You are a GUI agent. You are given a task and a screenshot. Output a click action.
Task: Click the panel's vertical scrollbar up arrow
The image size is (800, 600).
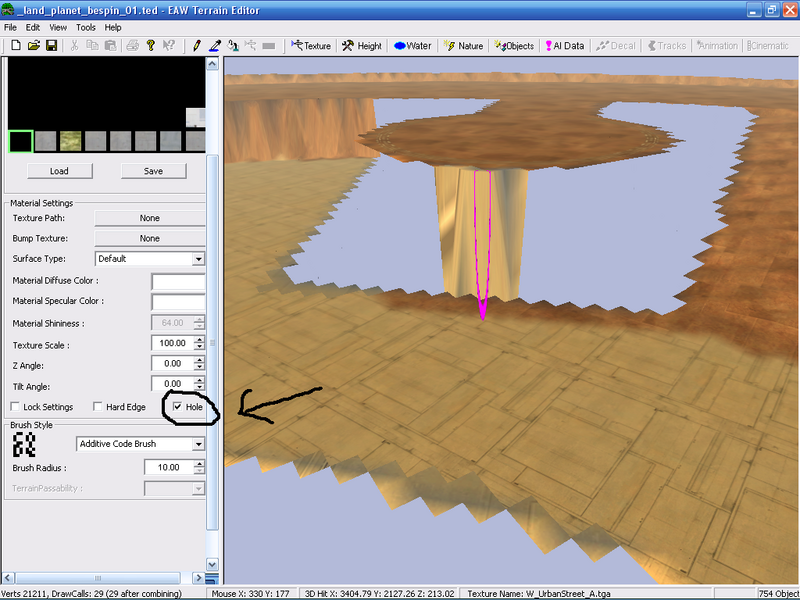212,64
